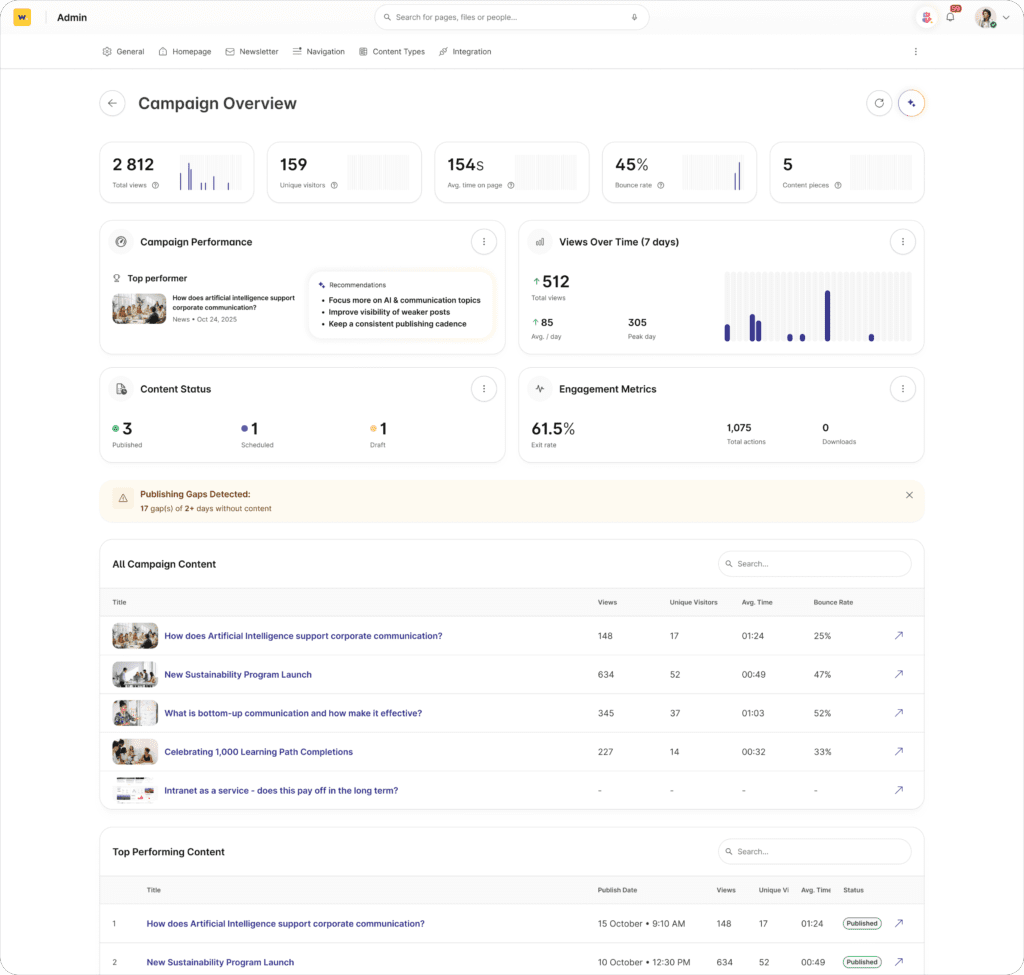This screenshot has width=1024, height=975.
Task: Open the external link arrow for New Sustainability Program Launch
Action: click(898, 674)
